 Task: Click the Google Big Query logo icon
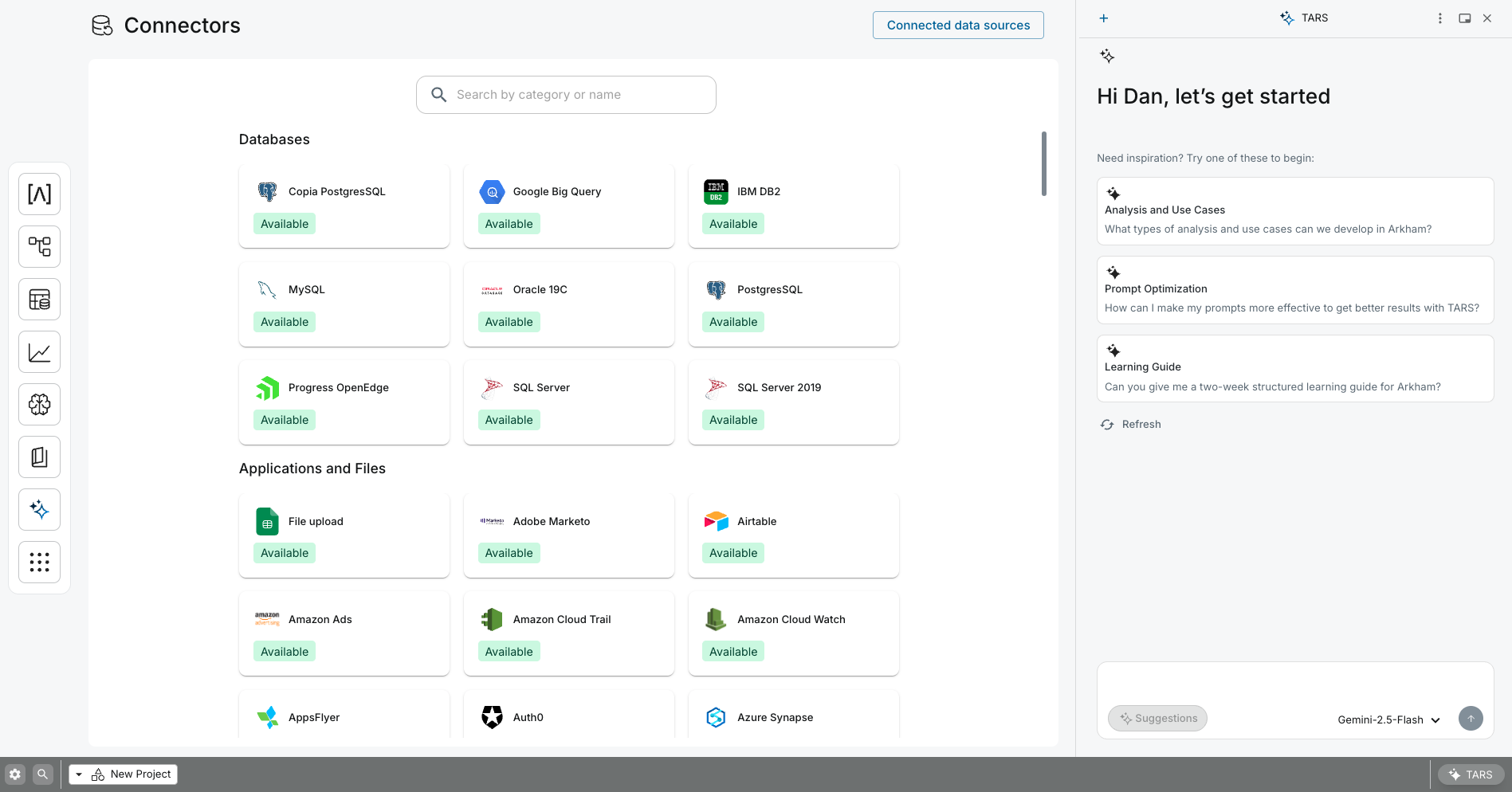(492, 192)
